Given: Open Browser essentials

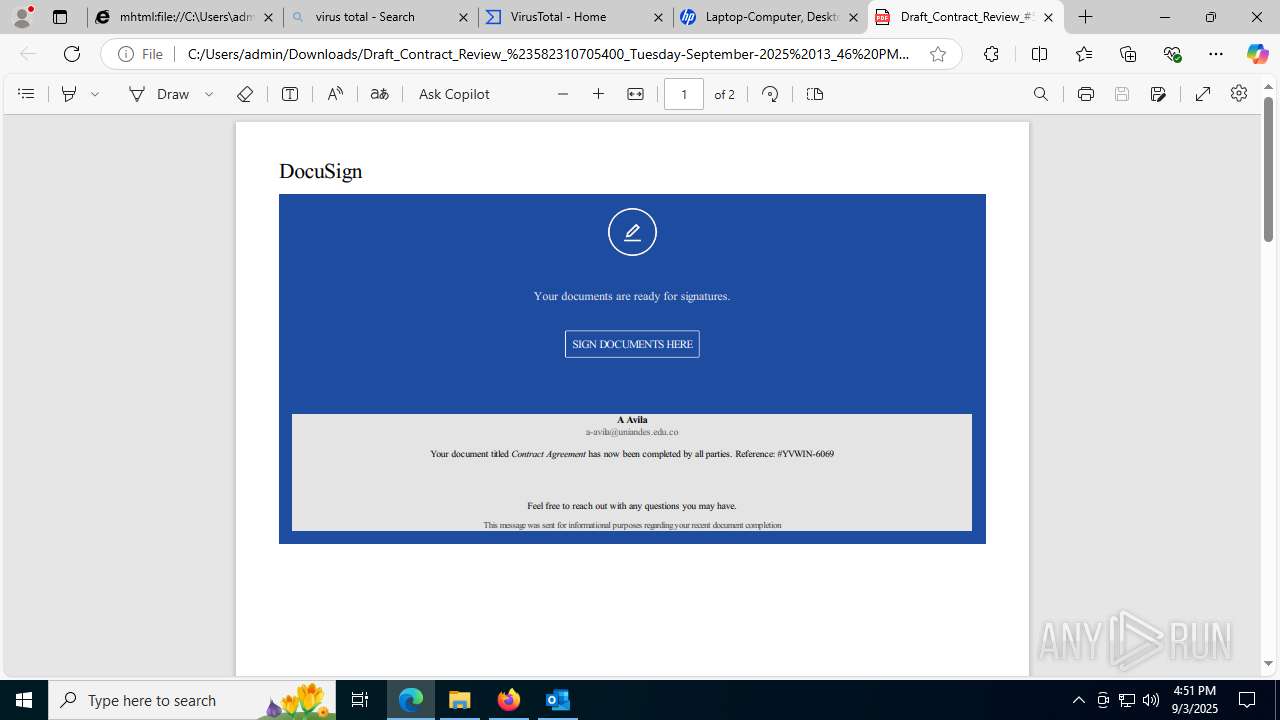Looking at the screenshot, I should tap(1172, 54).
